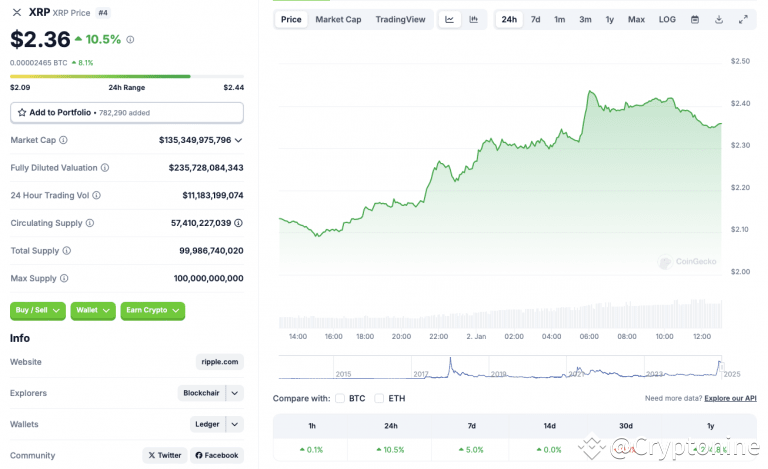Viewport: 768px width, 469px height.
Task: Switch to TradingView tab
Action: [401, 20]
